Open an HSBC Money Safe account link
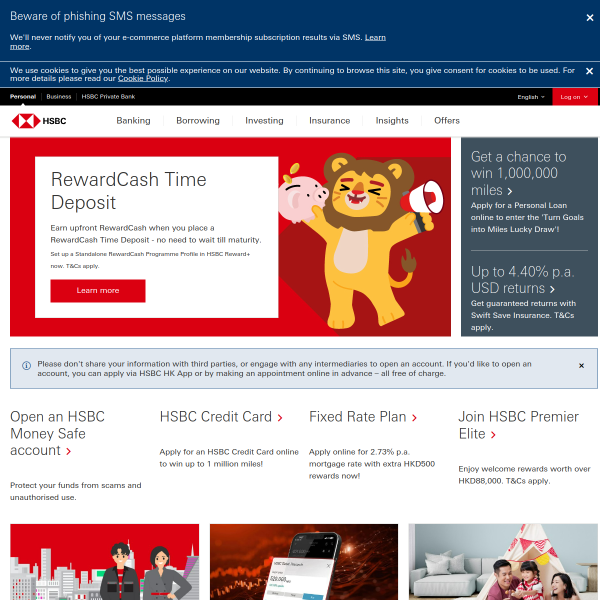The height and width of the screenshot is (600, 600). click(57, 434)
